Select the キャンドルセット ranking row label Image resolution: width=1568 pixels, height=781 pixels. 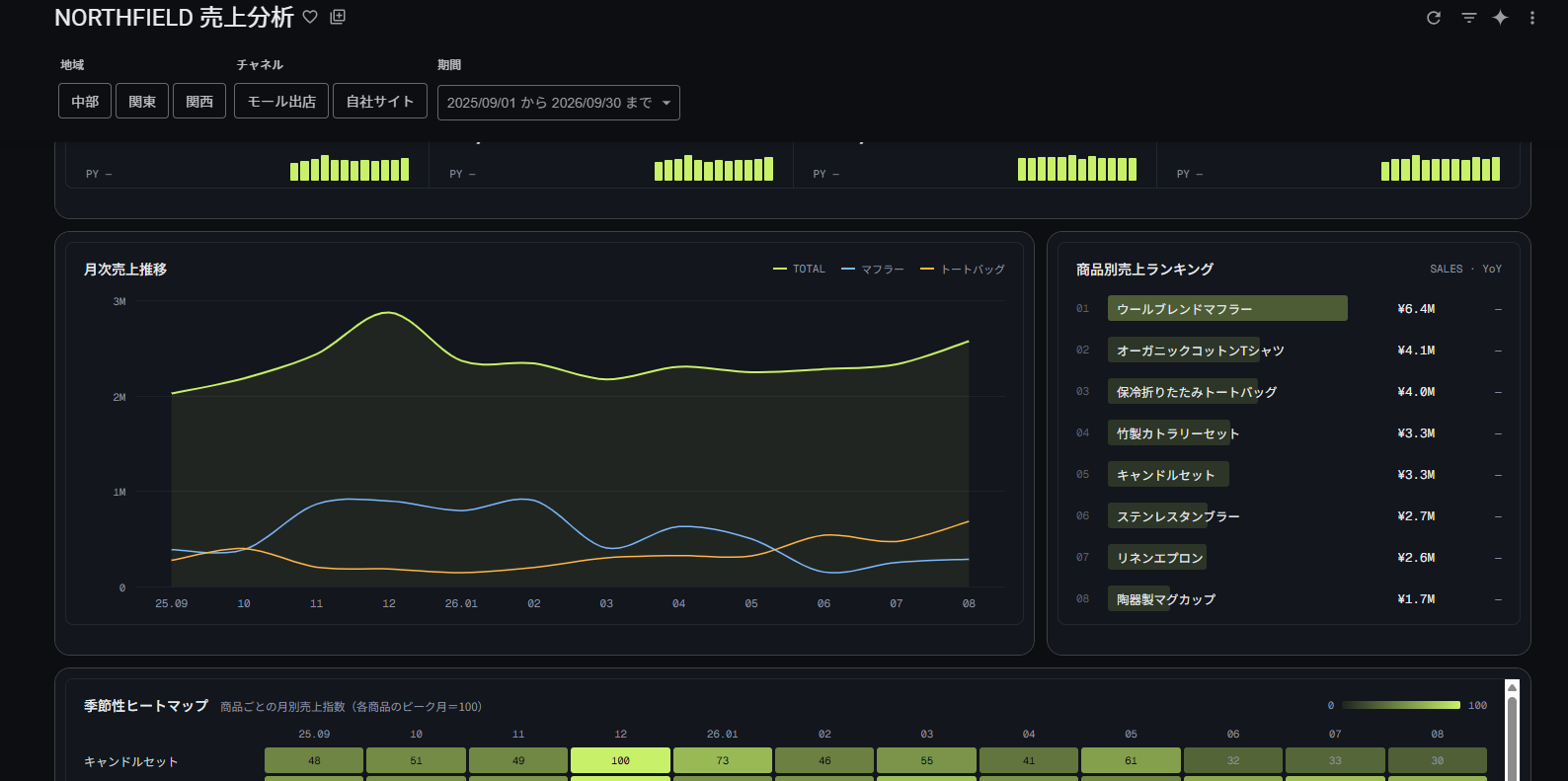[1165, 475]
